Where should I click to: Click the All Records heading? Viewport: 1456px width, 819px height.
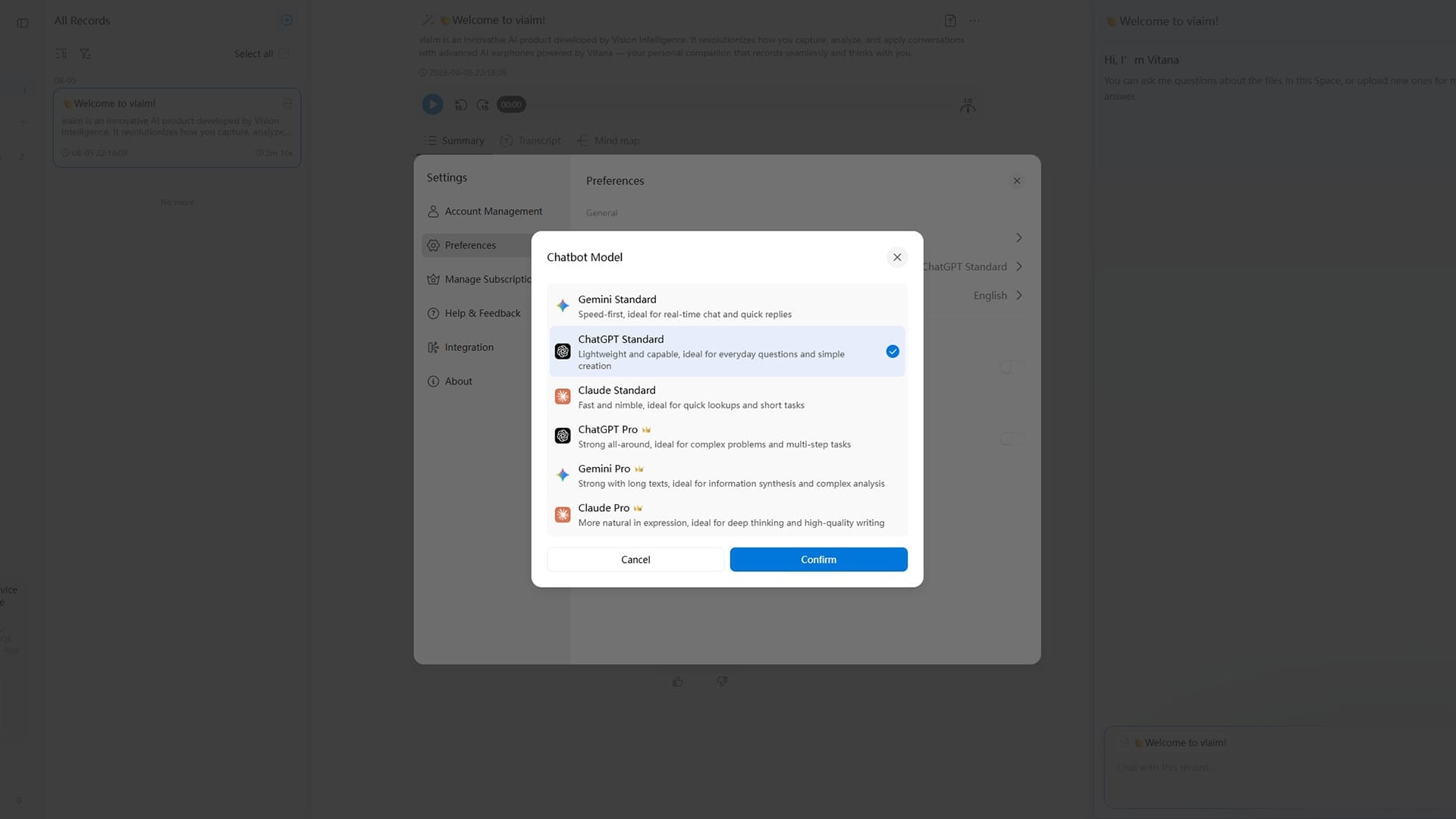pos(82,20)
